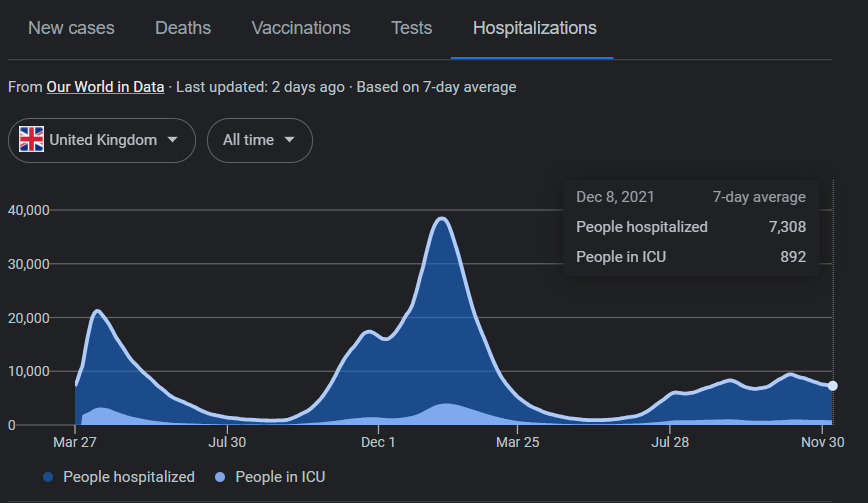Click the Dec 8, 2021 tooltip date
This screenshot has height=503, width=868.
pos(615,197)
